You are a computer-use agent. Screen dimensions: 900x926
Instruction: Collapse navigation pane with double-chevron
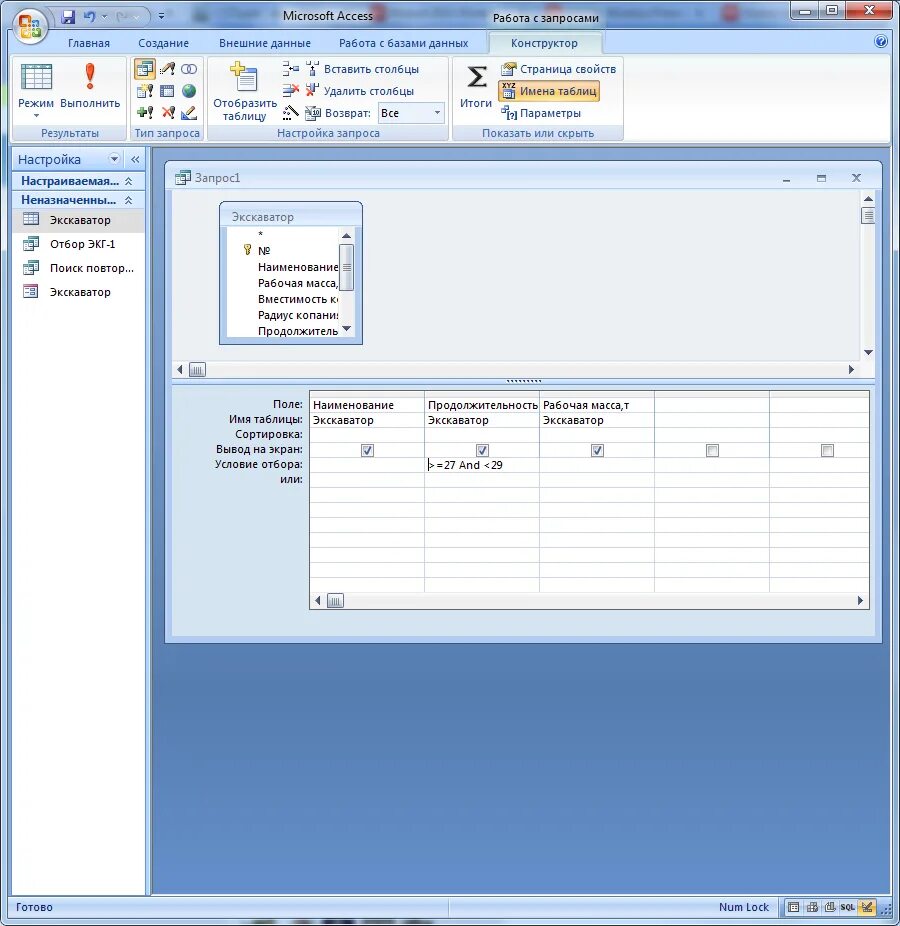pyautogui.click(x=135, y=159)
